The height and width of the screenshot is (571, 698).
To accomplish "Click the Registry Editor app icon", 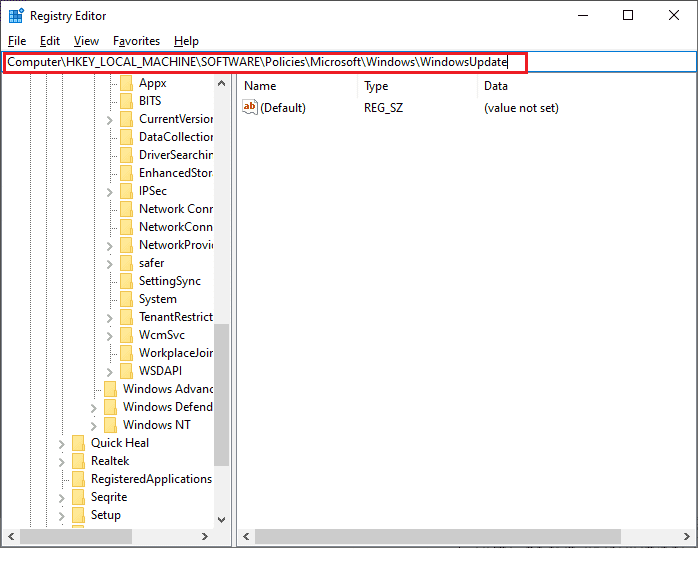I will coord(16,16).
